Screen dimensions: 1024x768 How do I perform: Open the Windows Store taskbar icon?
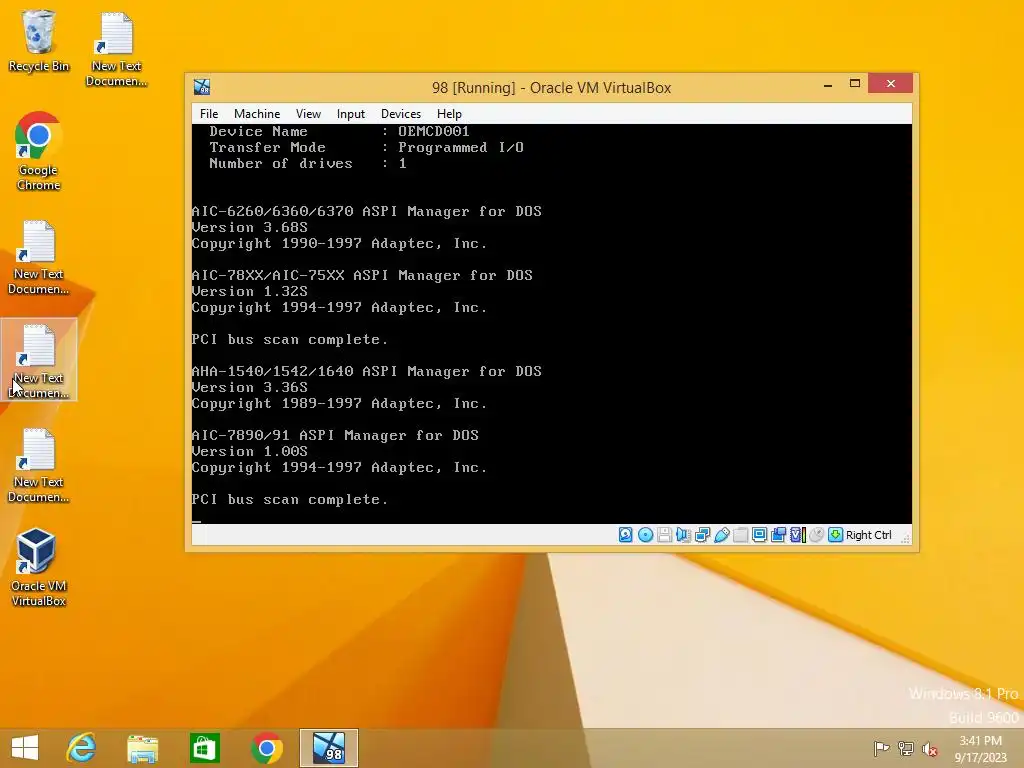(204, 748)
